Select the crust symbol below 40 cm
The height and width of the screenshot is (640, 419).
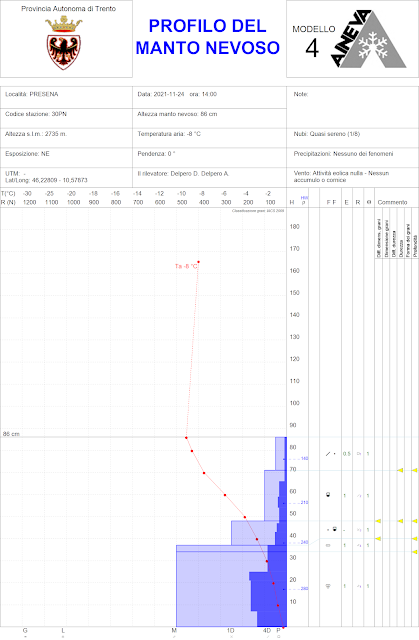pos(328,545)
